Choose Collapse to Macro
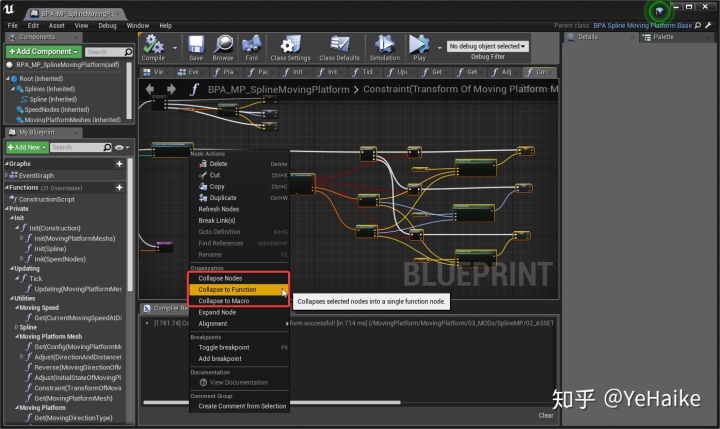 [239, 301]
